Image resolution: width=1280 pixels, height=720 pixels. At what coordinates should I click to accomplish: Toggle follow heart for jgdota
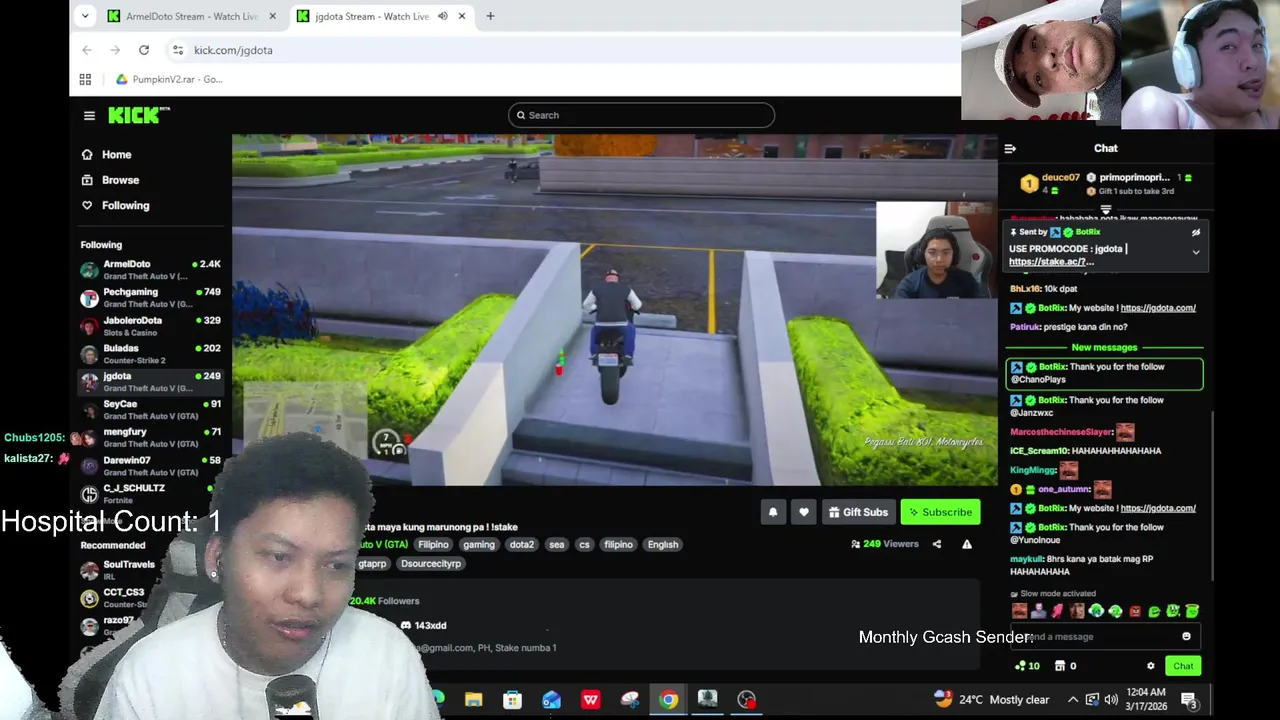tap(804, 512)
